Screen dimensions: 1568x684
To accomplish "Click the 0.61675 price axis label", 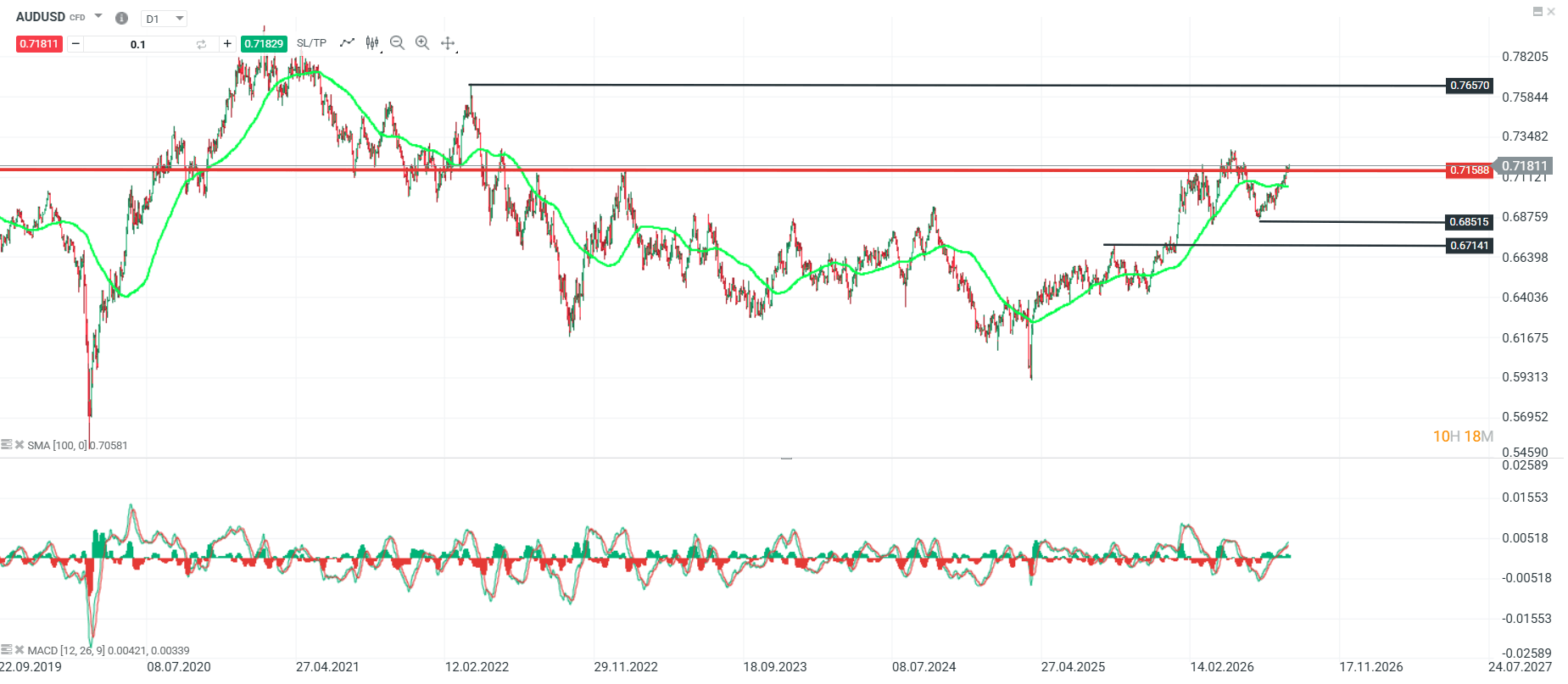I will [1525, 338].
